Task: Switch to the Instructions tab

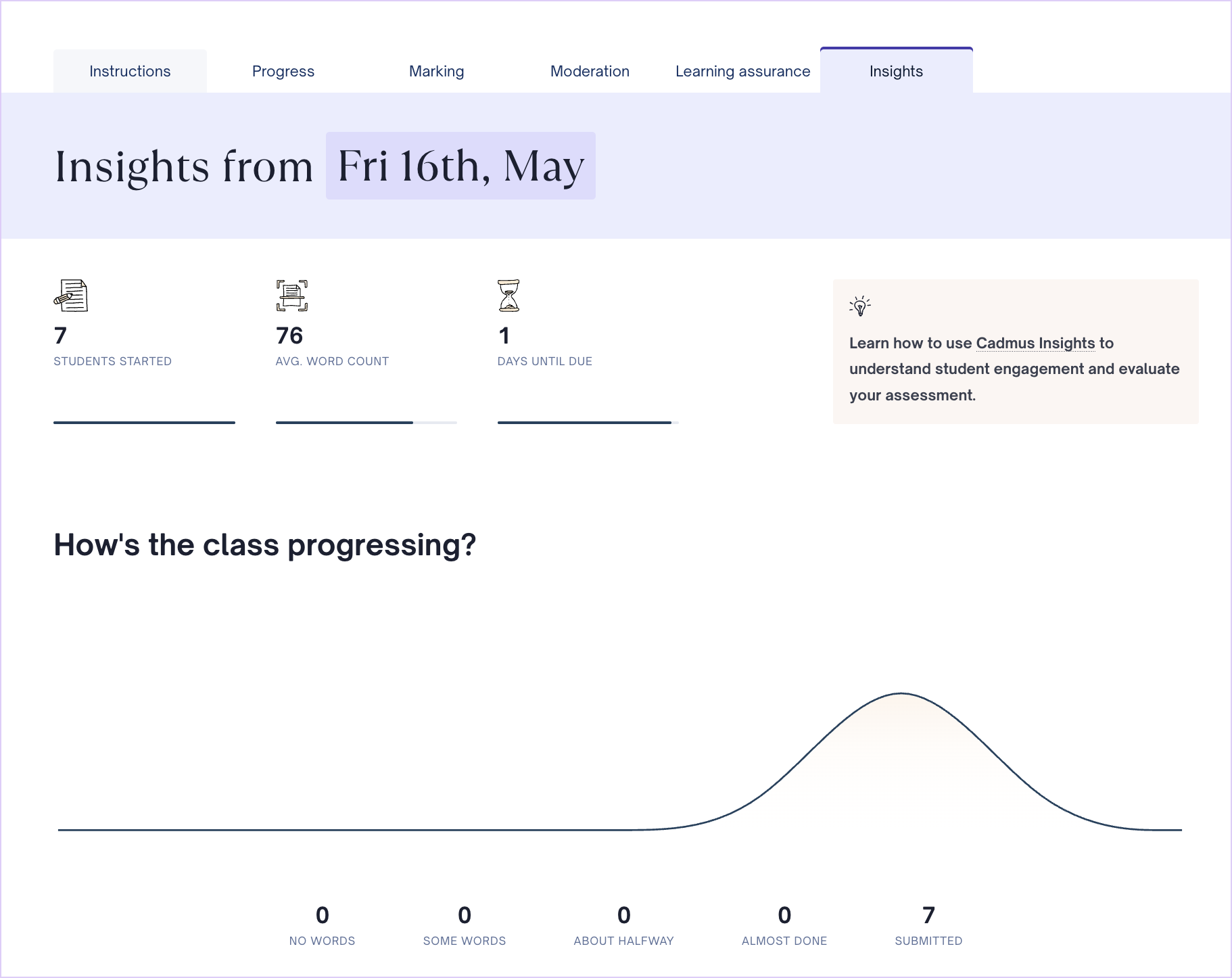Action: pos(130,71)
